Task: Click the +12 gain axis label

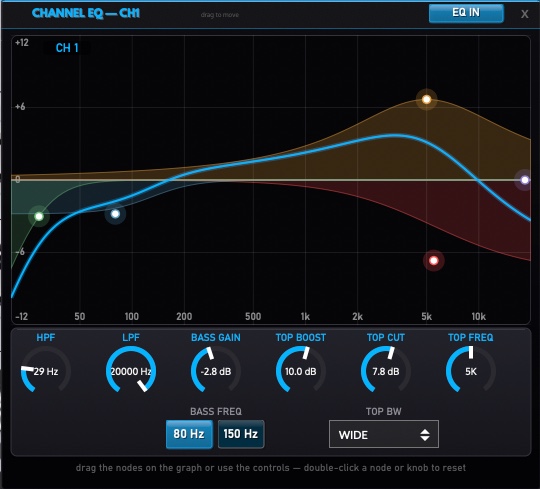Action: pos(22,43)
